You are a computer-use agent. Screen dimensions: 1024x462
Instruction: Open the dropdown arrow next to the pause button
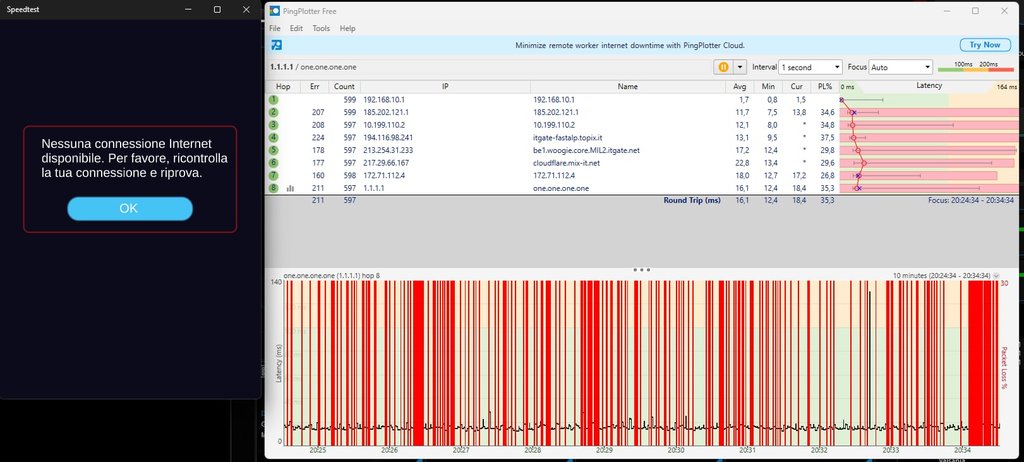(x=740, y=67)
